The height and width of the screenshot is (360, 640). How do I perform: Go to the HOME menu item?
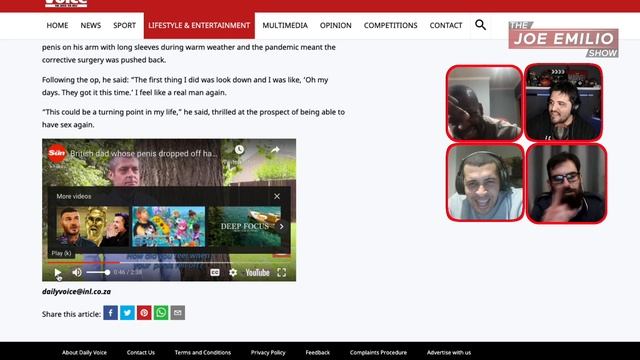(x=57, y=25)
